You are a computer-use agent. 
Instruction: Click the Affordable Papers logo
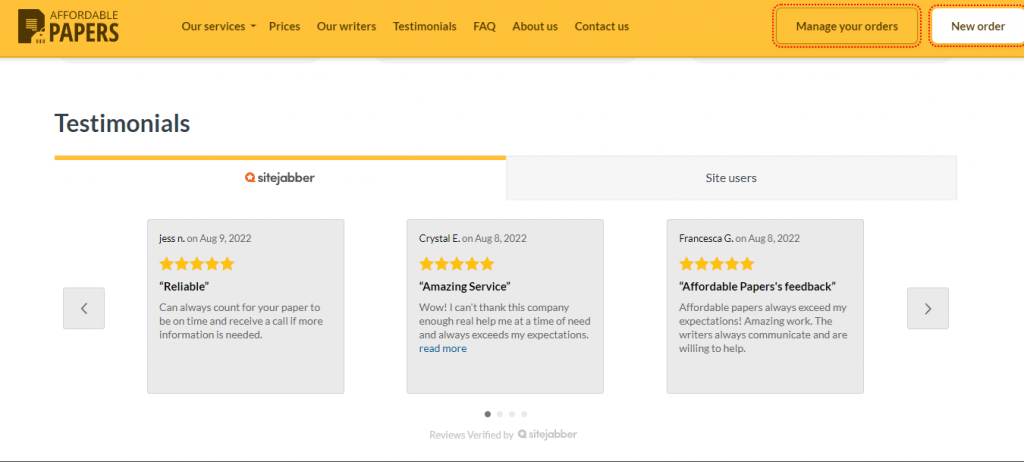[69, 27]
